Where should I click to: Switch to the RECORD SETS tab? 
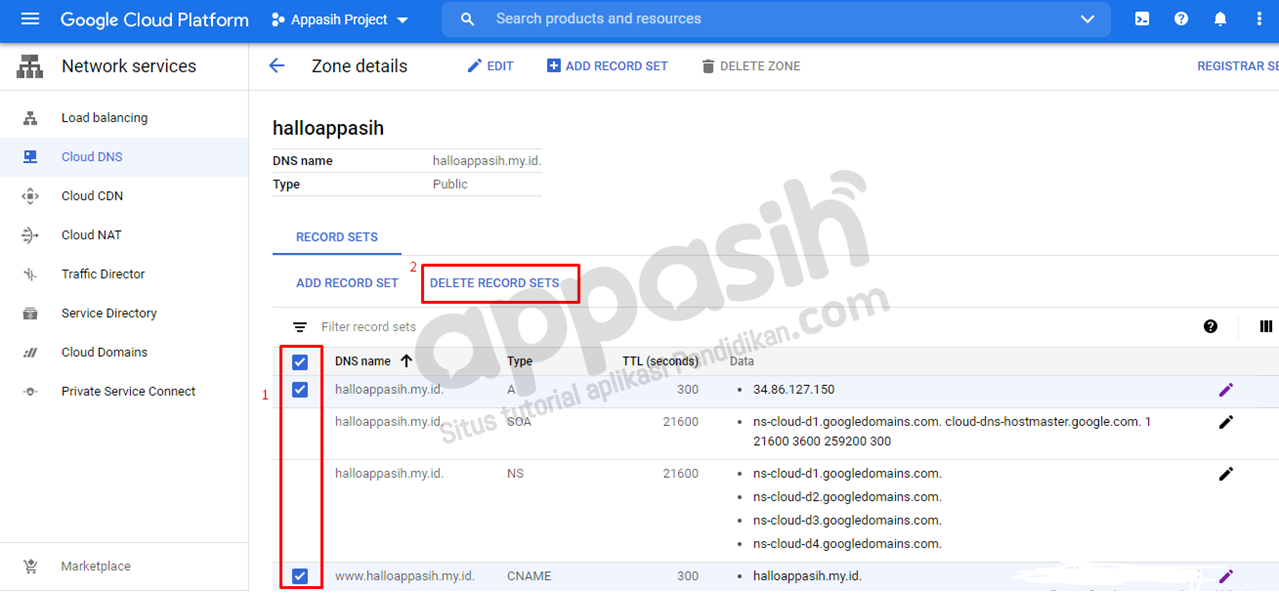[x=337, y=237]
